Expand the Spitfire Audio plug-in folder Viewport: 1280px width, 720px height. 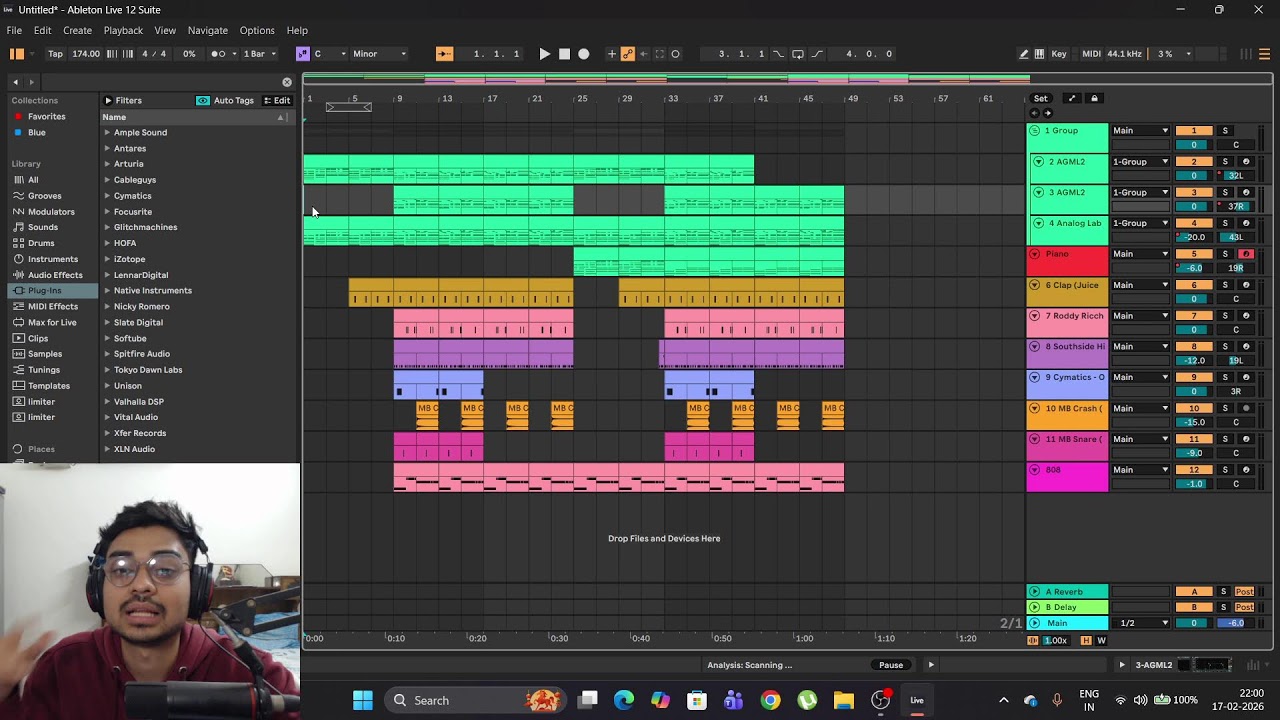pos(107,354)
